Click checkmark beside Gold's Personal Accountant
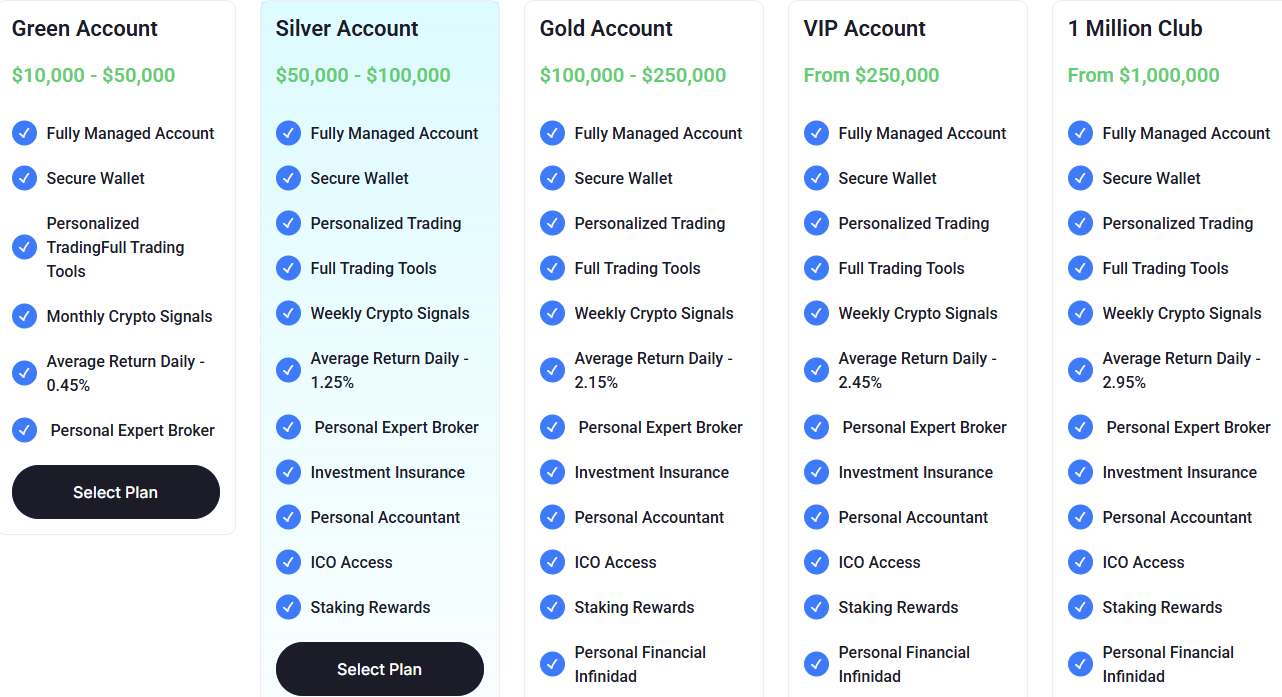 [x=553, y=517]
